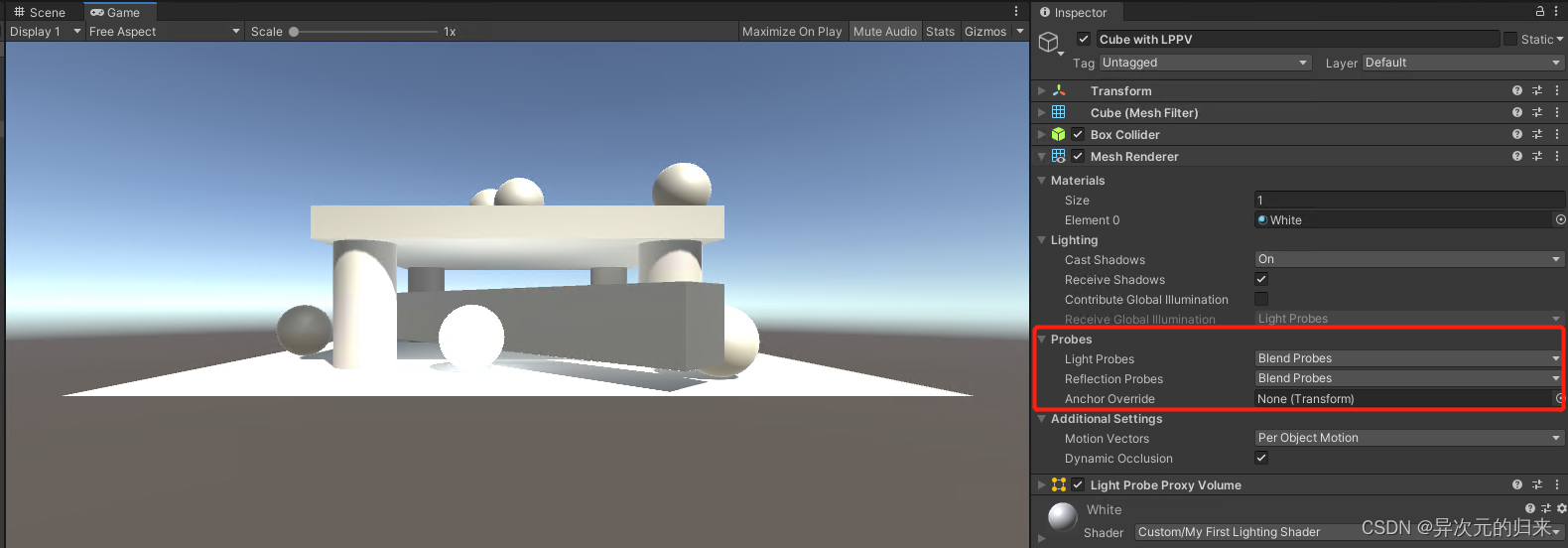Disable the Receive Shadows checkbox
The image size is (1568, 548).
(1261, 279)
